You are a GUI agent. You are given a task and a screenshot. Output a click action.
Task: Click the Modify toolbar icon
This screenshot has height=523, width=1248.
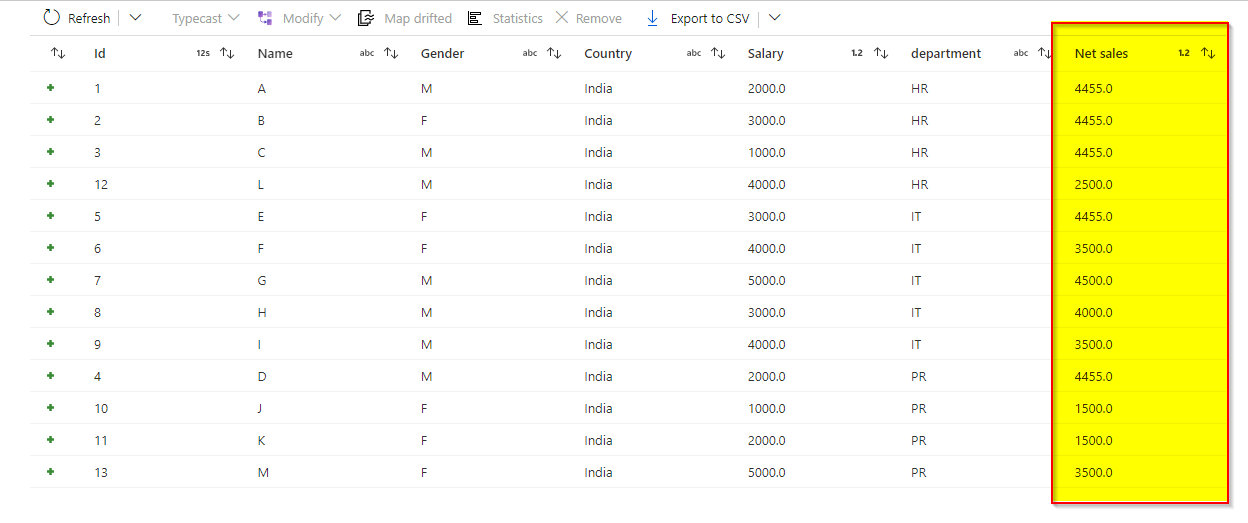pos(265,18)
